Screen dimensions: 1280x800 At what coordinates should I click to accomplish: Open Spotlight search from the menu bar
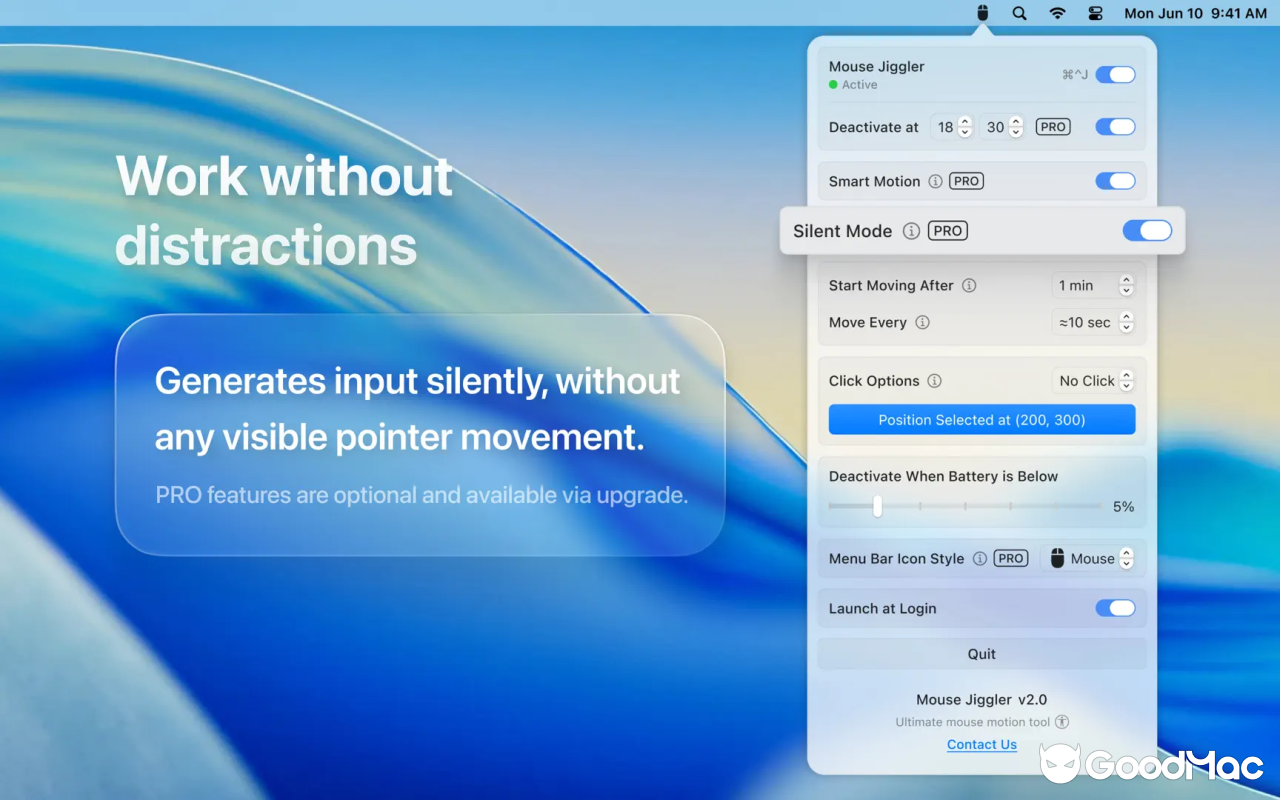pyautogui.click(x=1019, y=13)
